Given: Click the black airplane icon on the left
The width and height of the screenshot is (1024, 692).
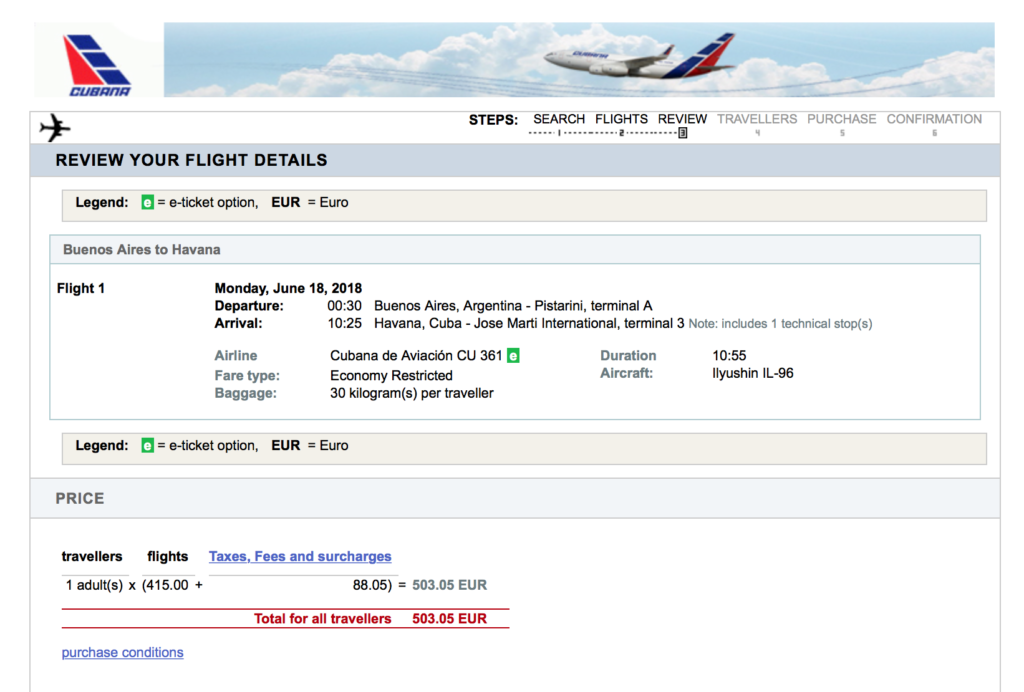Looking at the screenshot, I should tap(54, 126).
